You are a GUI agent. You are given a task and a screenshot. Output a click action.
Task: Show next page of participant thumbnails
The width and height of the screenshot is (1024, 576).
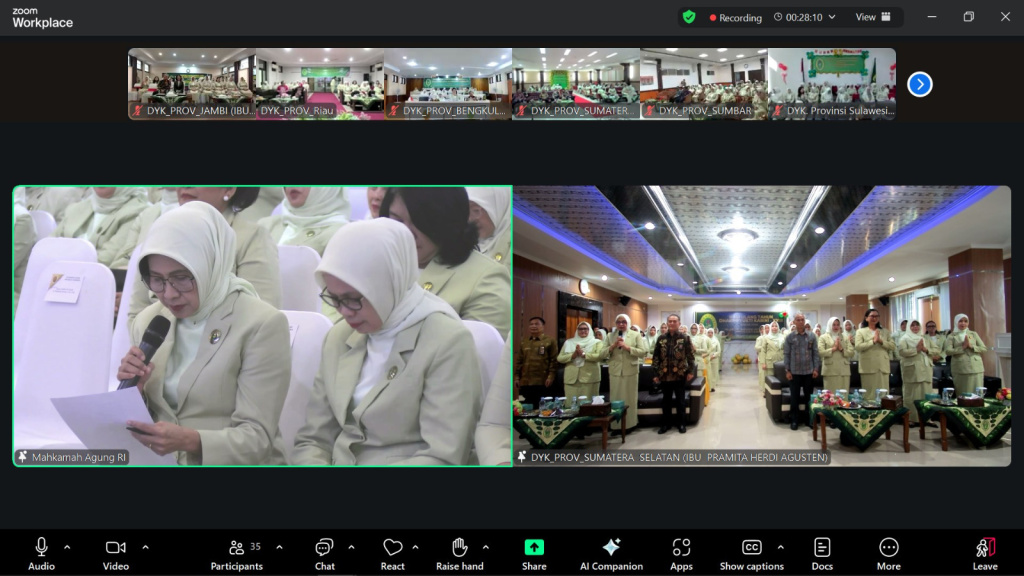pyautogui.click(x=920, y=85)
